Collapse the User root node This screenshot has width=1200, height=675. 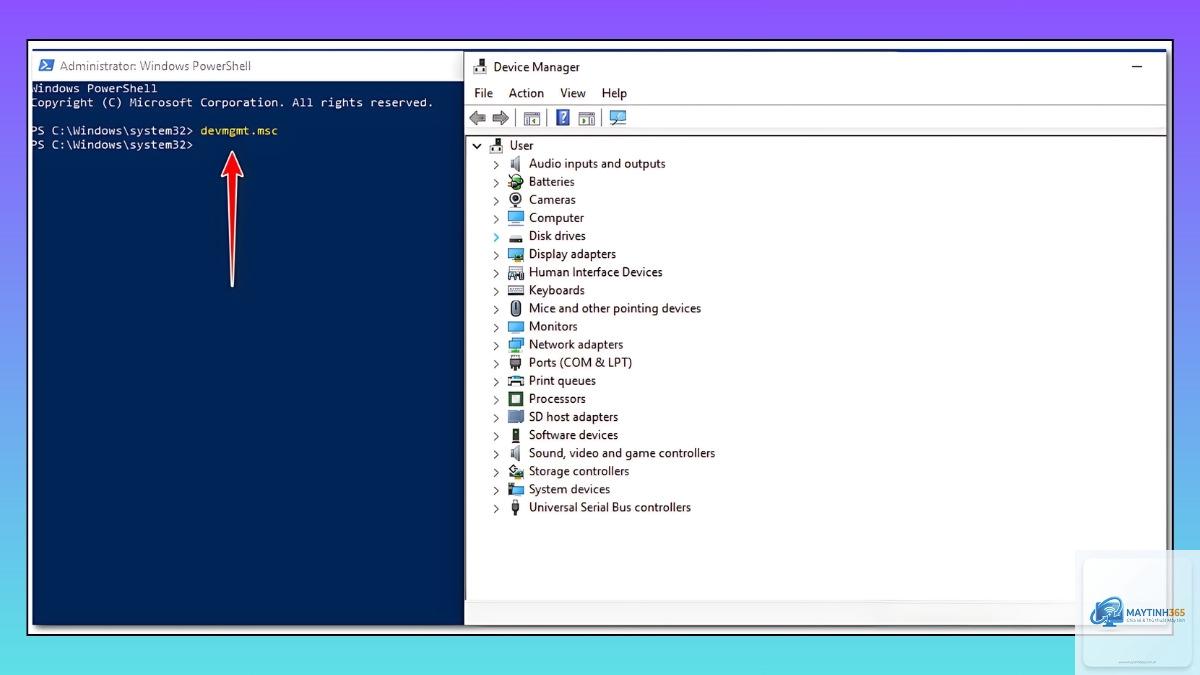point(477,146)
